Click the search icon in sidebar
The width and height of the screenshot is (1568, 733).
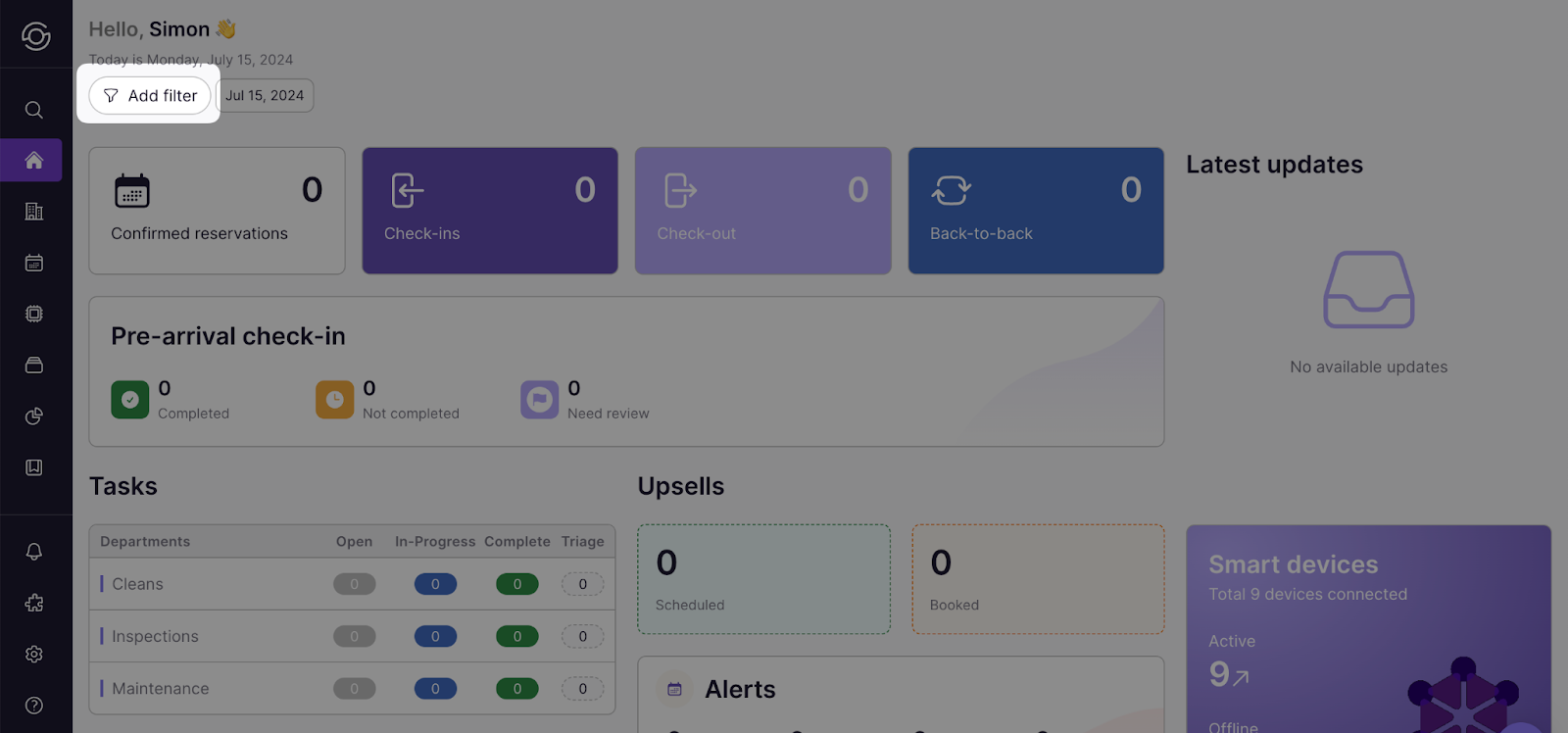point(34,110)
